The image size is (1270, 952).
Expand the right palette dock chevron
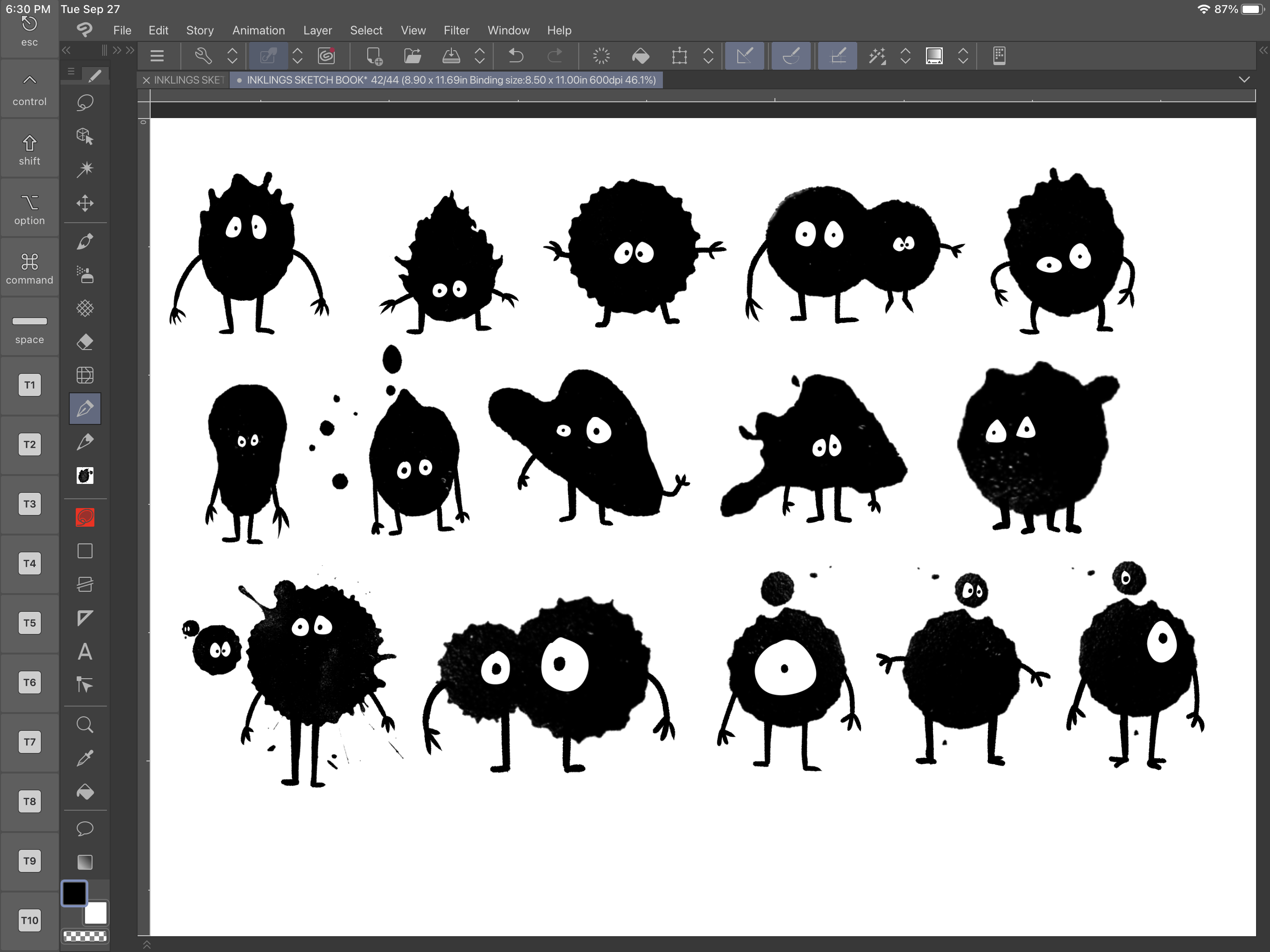pos(1263,51)
